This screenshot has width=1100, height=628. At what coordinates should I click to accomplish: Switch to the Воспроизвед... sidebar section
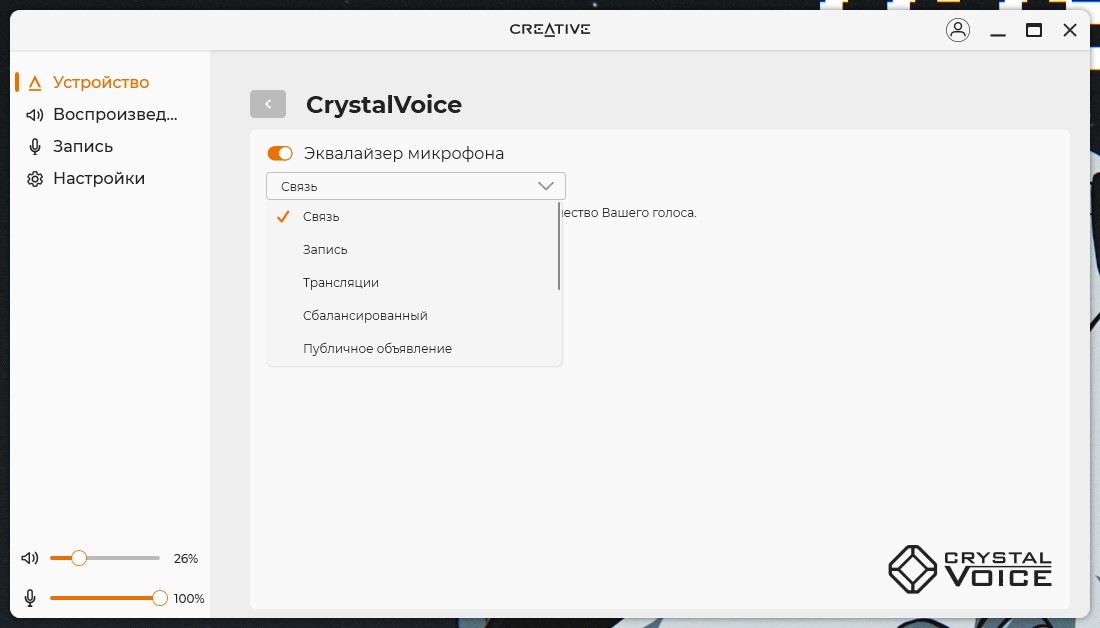[102, 114]
